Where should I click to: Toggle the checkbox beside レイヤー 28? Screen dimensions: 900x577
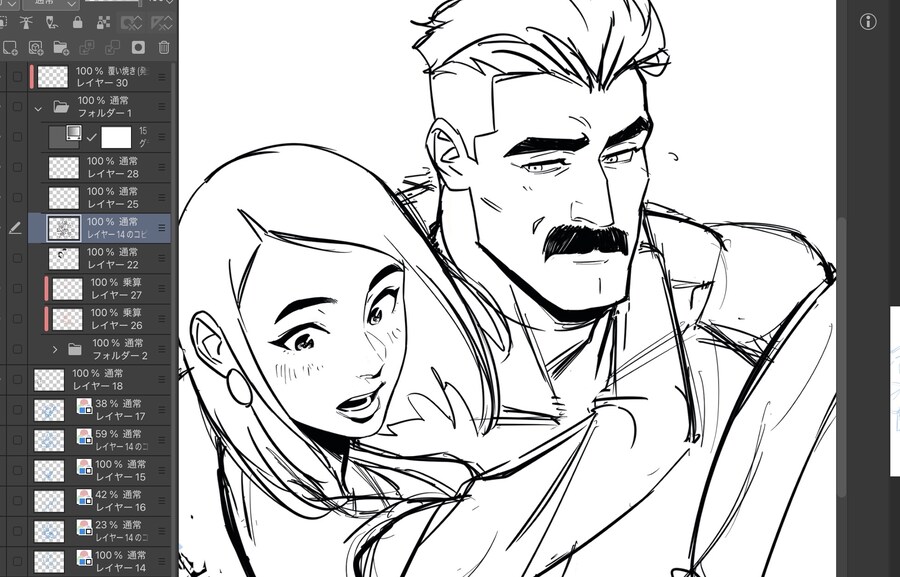(x=17, y=167)
